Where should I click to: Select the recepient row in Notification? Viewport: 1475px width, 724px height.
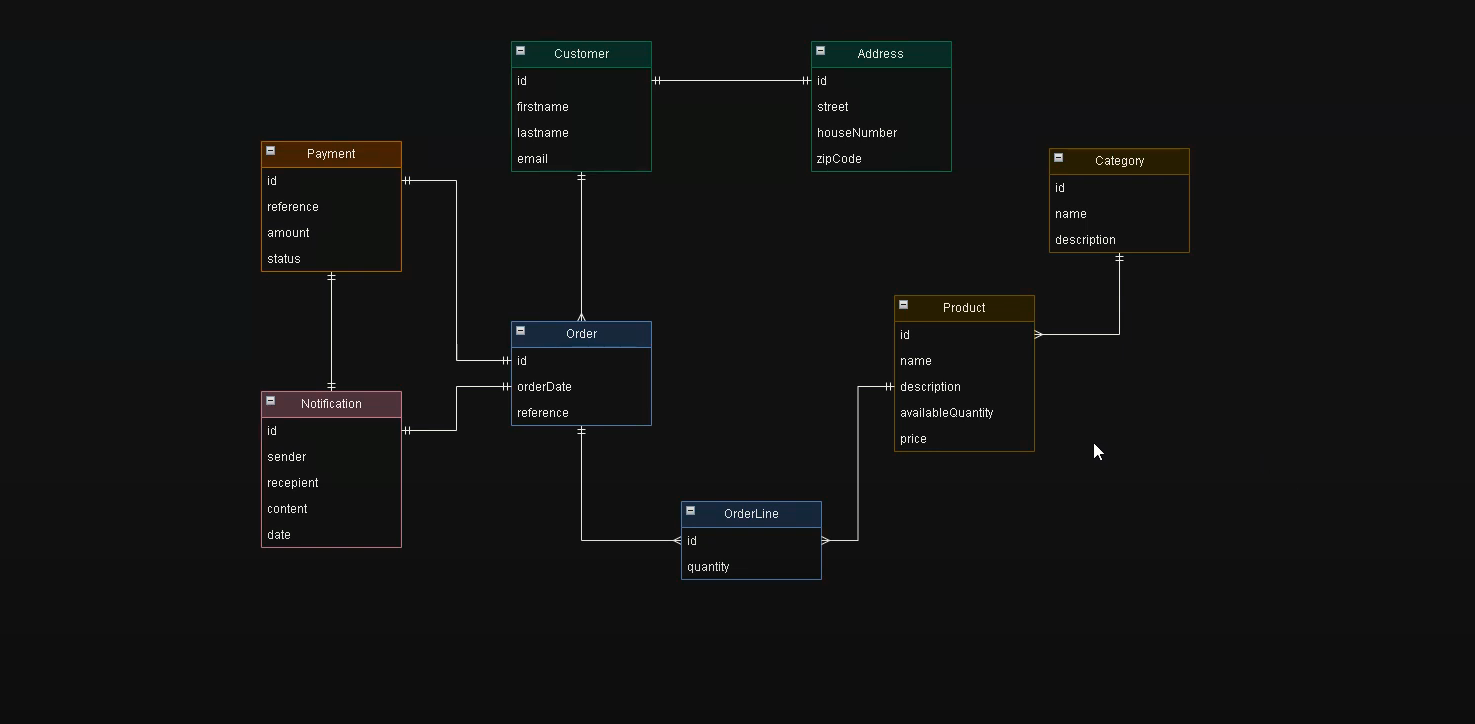(292, 483)
